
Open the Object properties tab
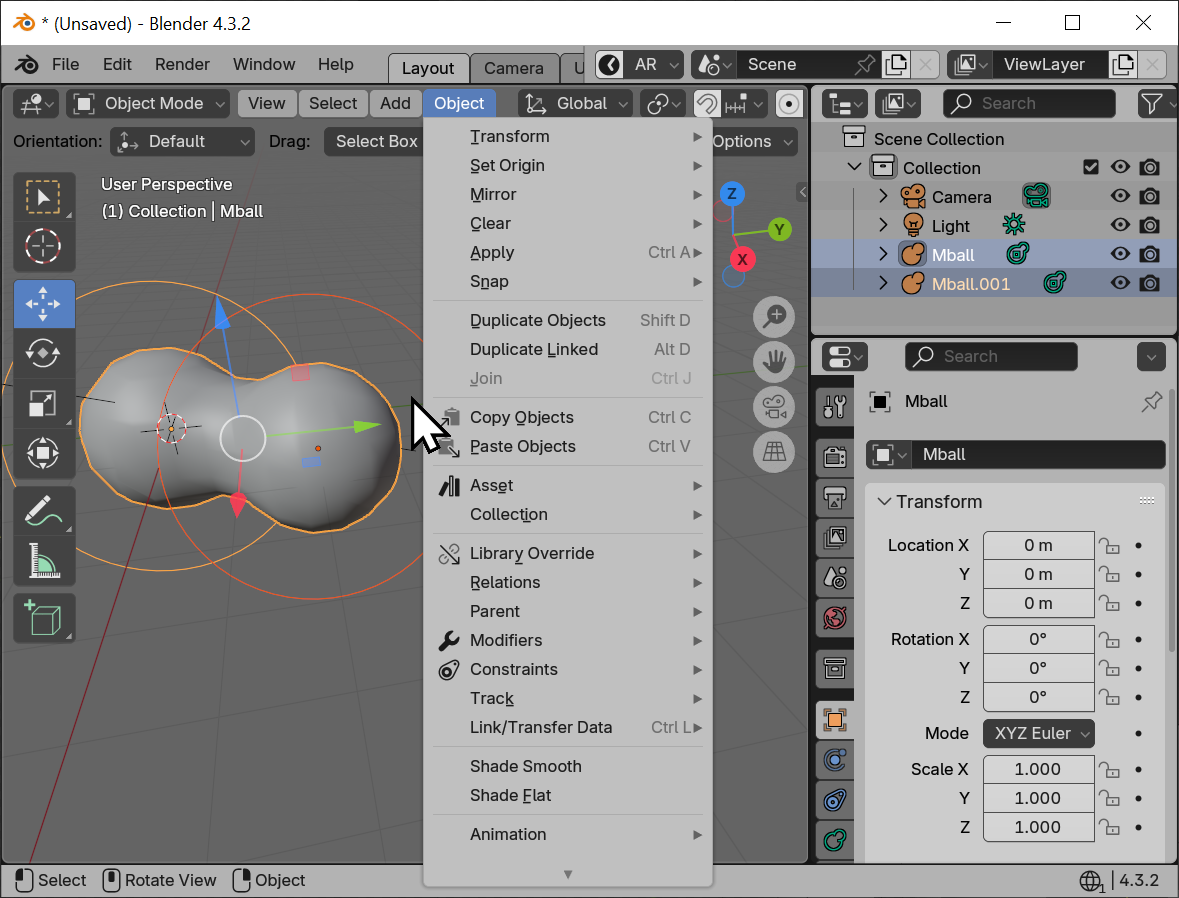coord(835,720)
